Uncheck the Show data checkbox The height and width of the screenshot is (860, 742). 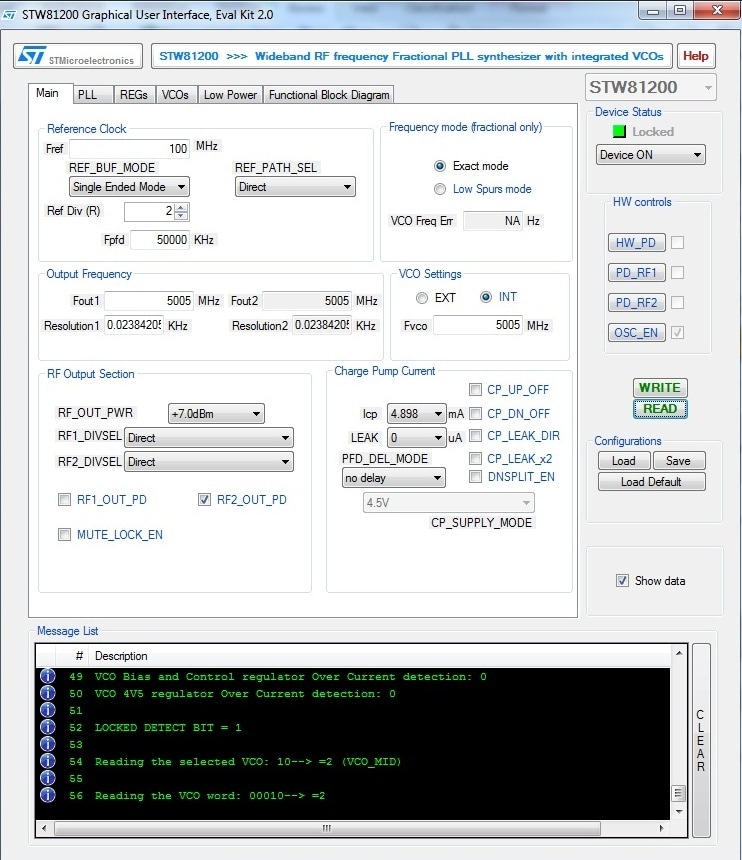[x=622, y=581]
